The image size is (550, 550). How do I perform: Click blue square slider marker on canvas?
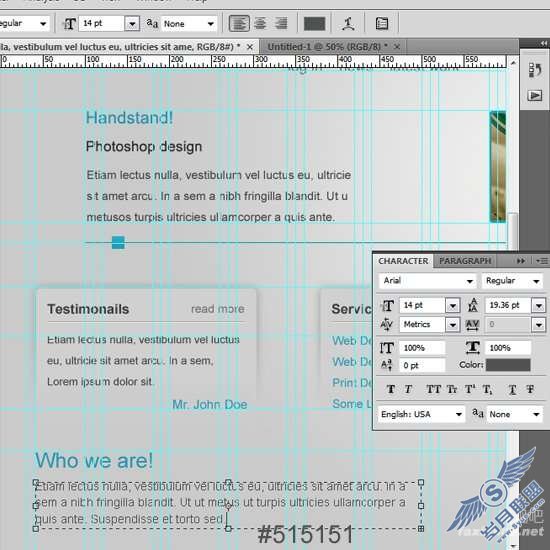(x=118, y=242)
